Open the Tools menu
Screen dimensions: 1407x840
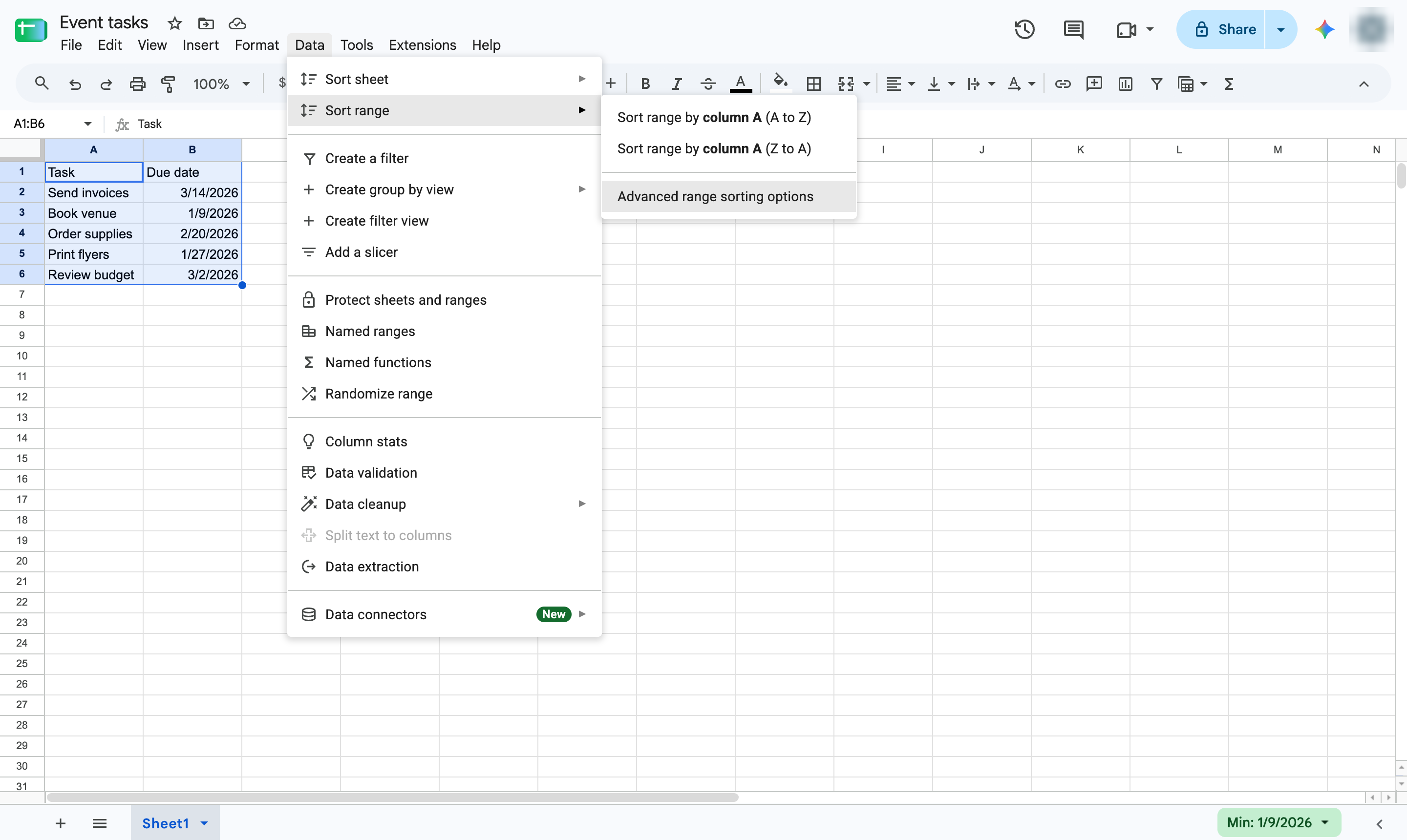[x=356, y=45]
